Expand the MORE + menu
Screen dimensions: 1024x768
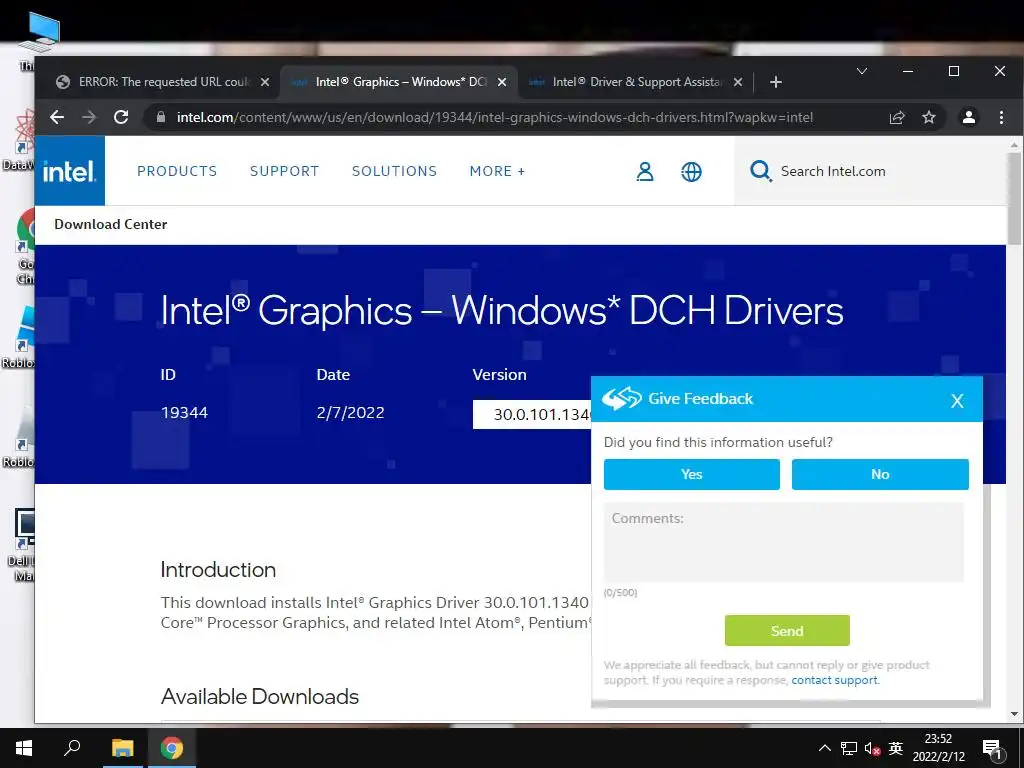(x=497, y=171)
